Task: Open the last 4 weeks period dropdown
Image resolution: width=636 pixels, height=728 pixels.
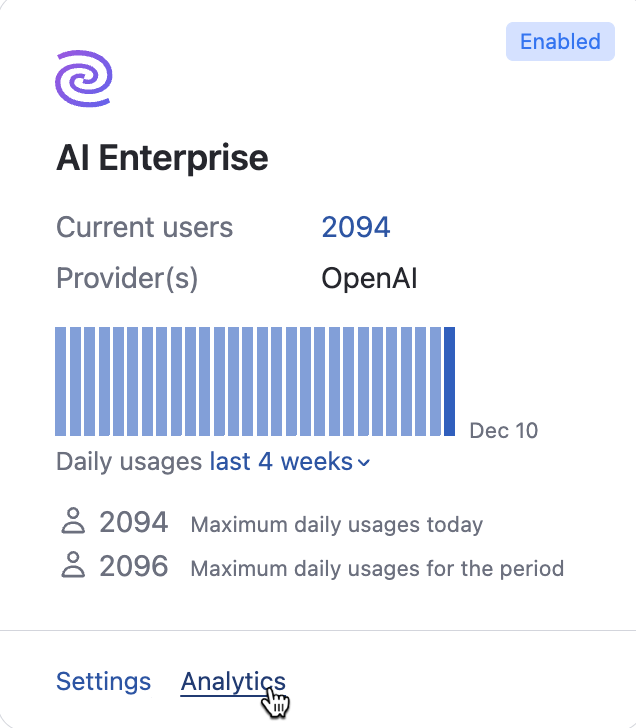Action: (x=281, y=462)
